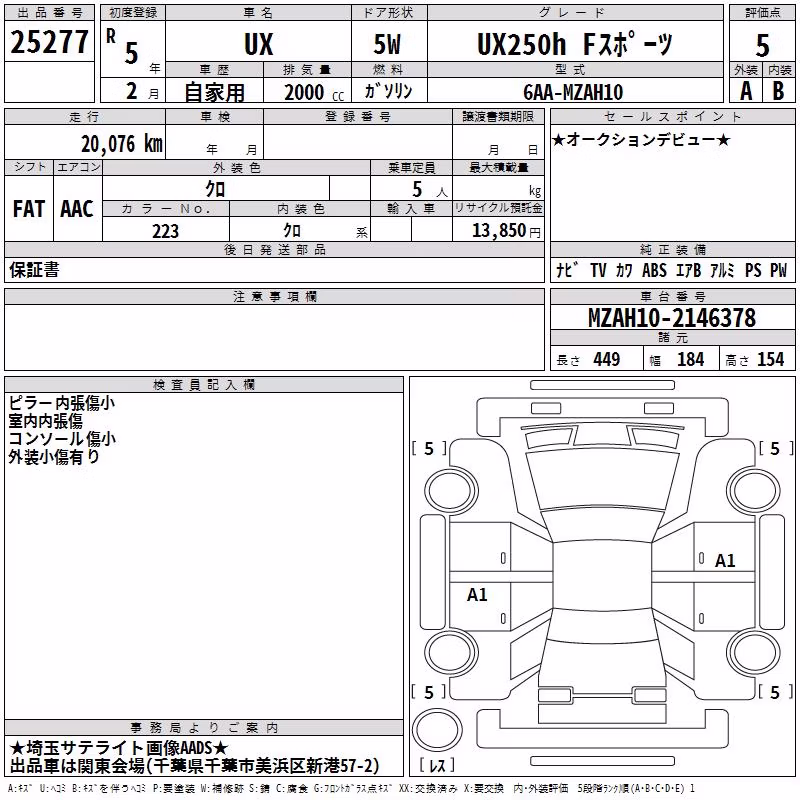Select interior grade B
The image size is (800, 800).
pyautogui.click(x=779, y=91)
